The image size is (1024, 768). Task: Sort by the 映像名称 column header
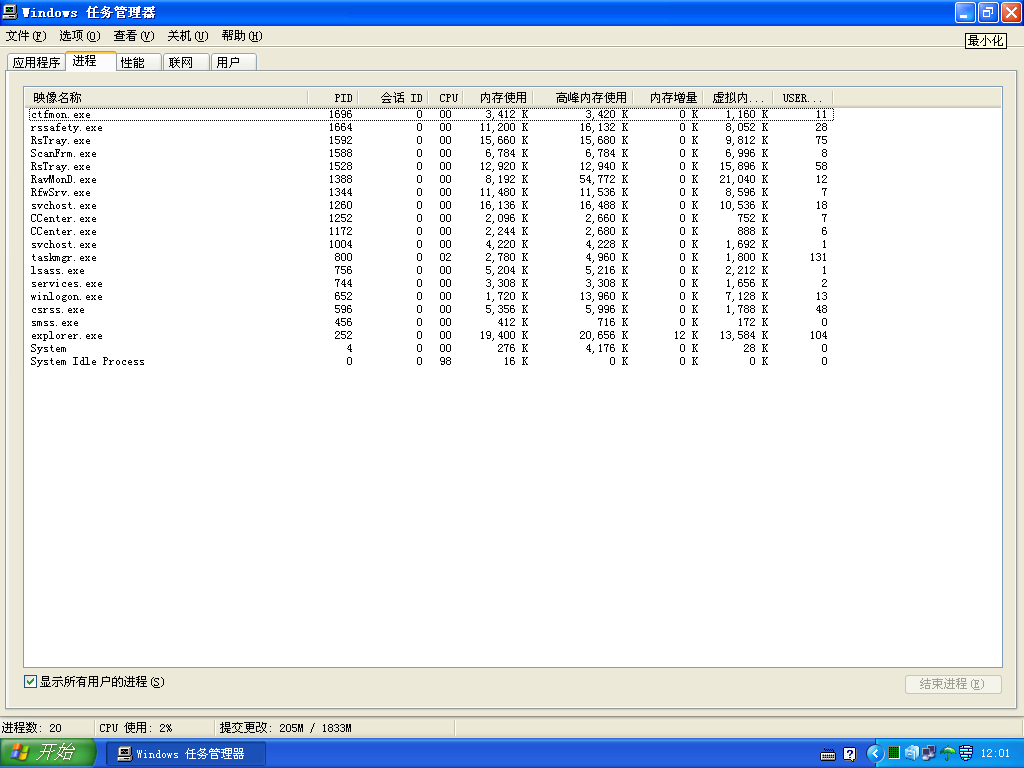coord(167,98)
